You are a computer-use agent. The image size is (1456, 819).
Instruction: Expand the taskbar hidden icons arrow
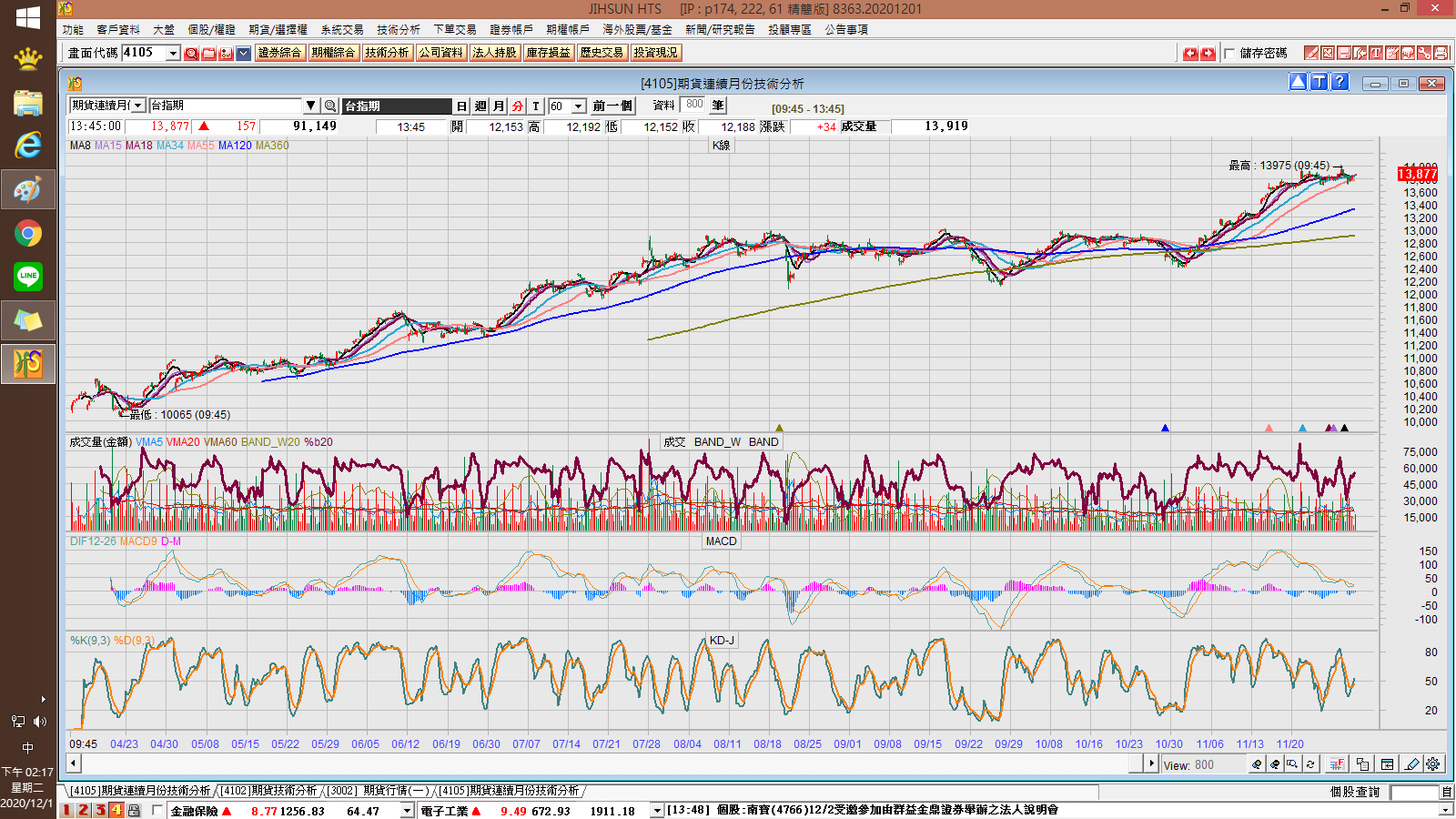click(x=43, y=699)
